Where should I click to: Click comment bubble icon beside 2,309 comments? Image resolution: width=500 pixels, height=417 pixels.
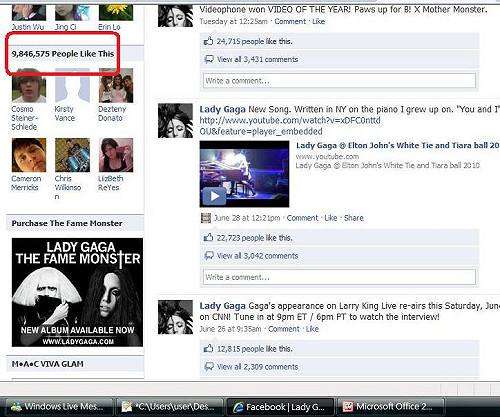tap(209, 367)
